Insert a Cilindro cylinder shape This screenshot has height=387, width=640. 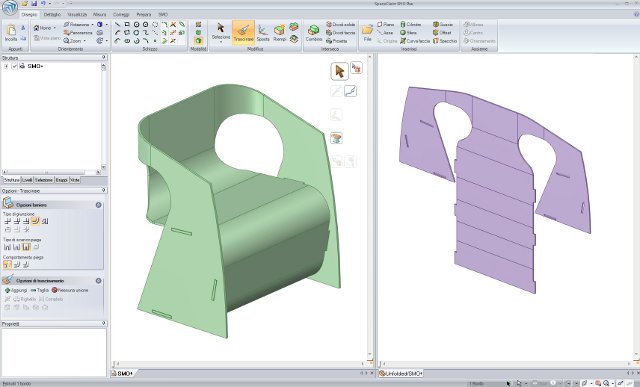click(x=411, y=24)
